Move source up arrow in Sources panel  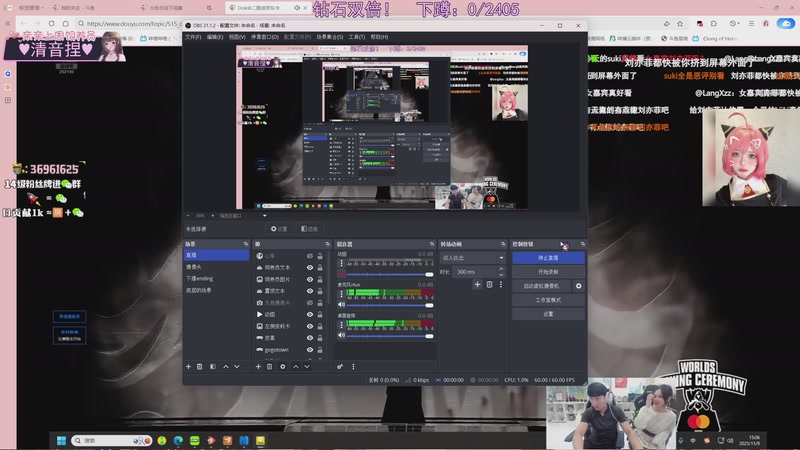pos(295,366)
